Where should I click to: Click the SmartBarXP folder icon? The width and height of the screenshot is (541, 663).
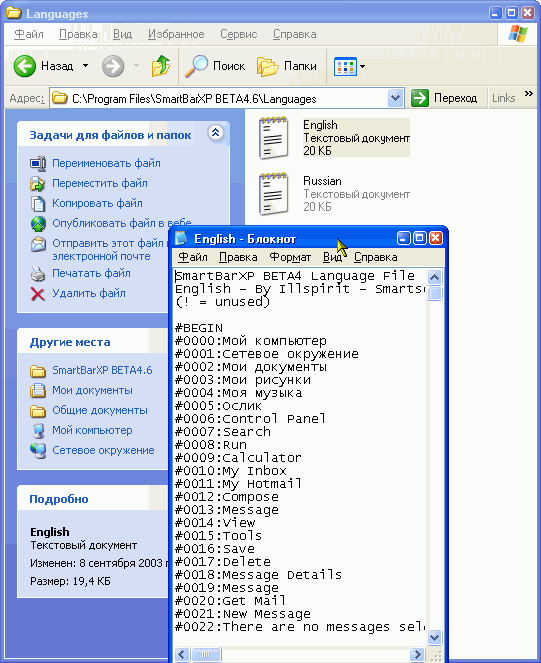(x=38, y=371)
